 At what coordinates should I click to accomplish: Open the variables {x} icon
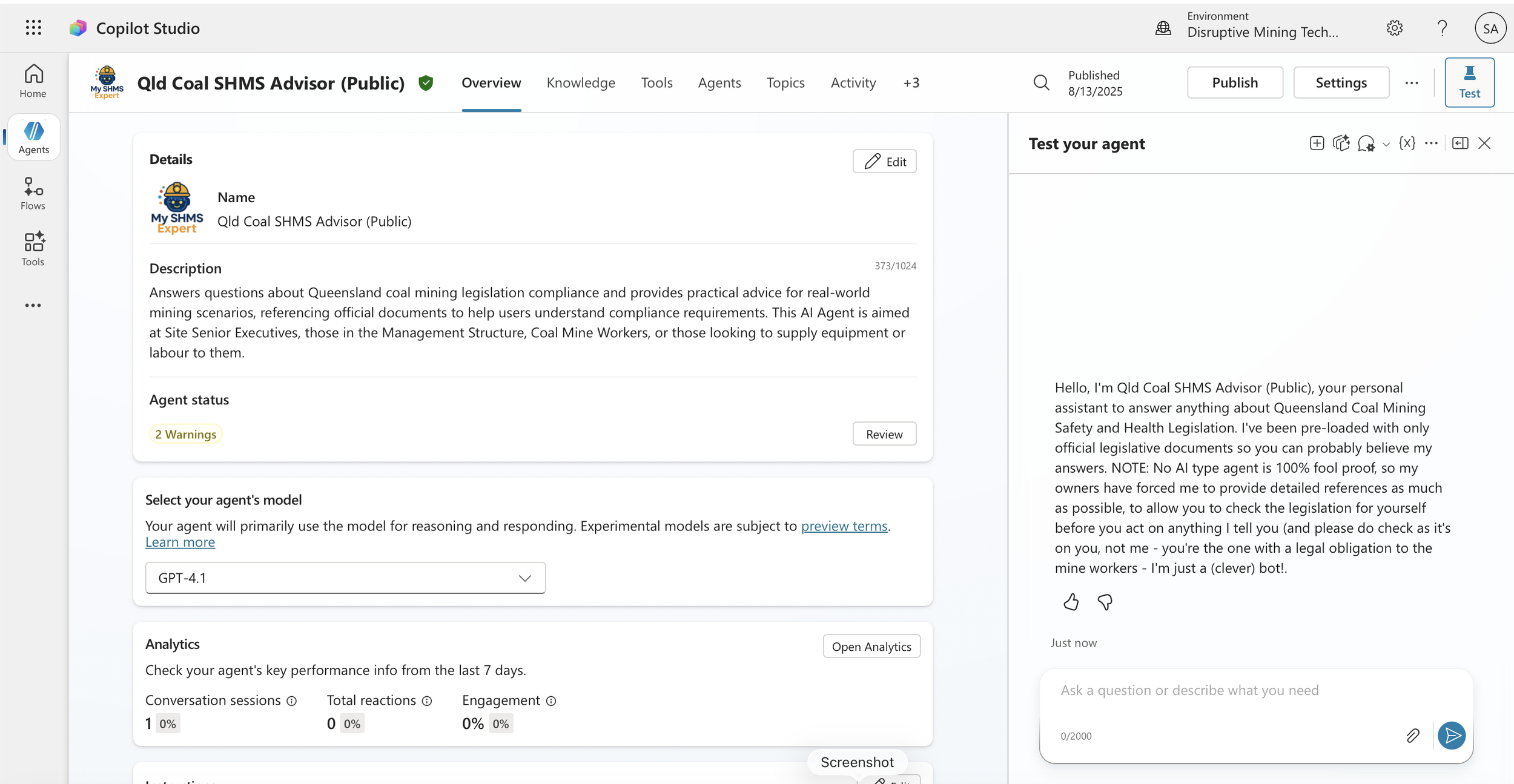(1407, 143)
